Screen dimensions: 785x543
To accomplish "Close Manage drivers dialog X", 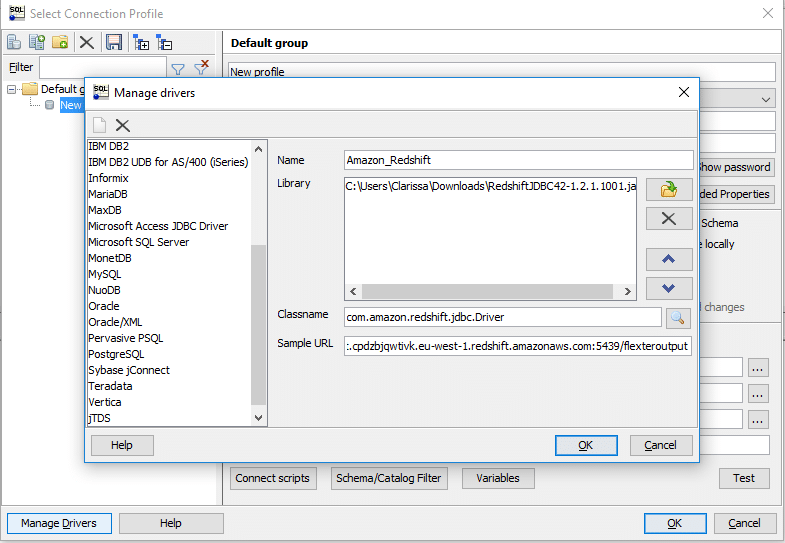I will tap(684, 92).
